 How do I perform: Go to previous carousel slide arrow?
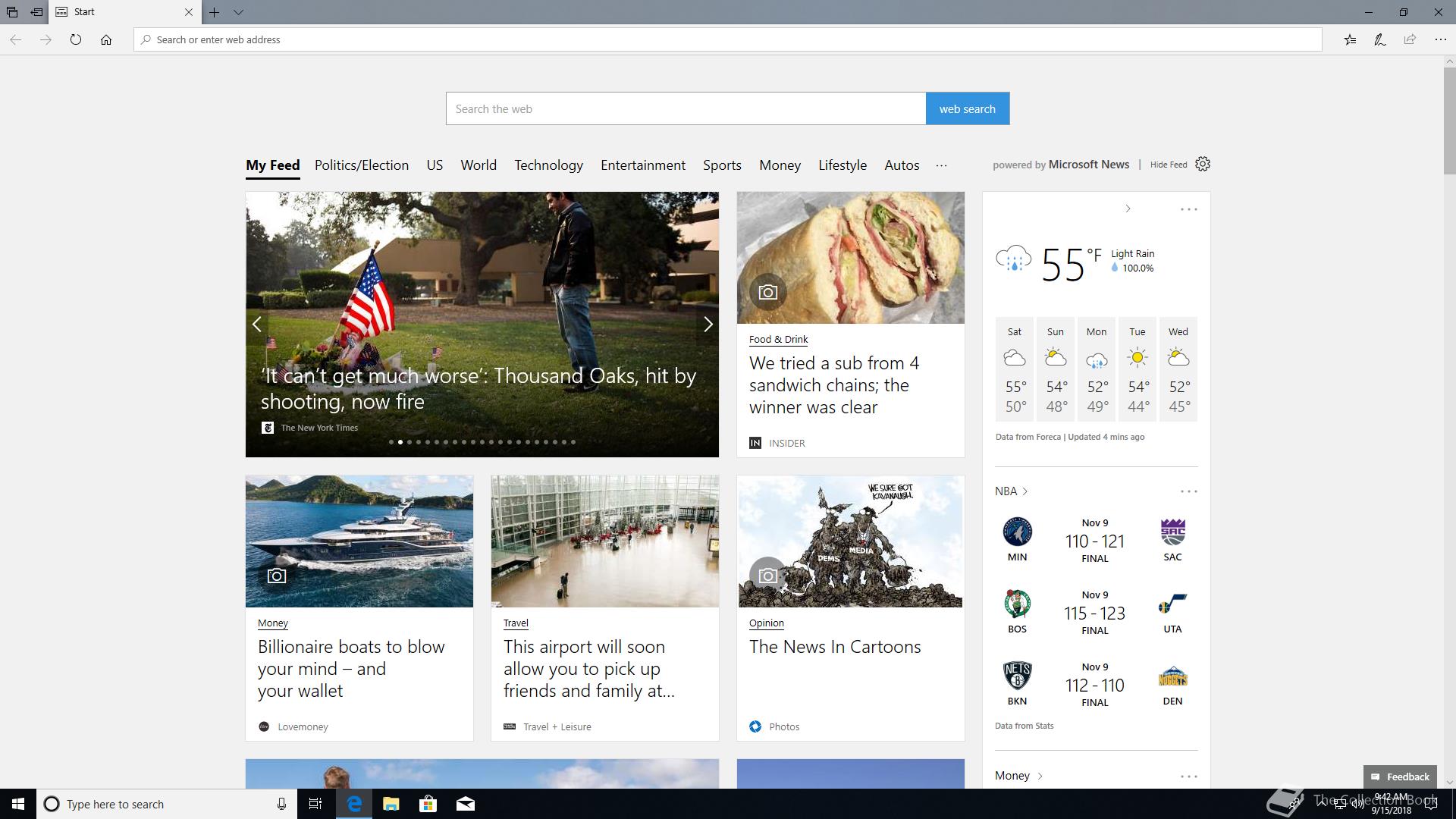click(257, 325)
